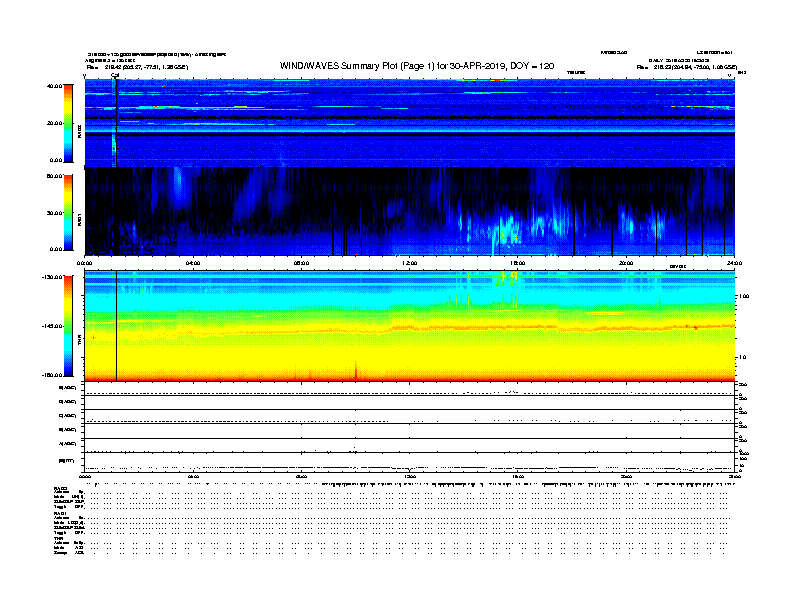
Task: Click the -145.00 label on third color bar
Action: click(x=53, y=326)
